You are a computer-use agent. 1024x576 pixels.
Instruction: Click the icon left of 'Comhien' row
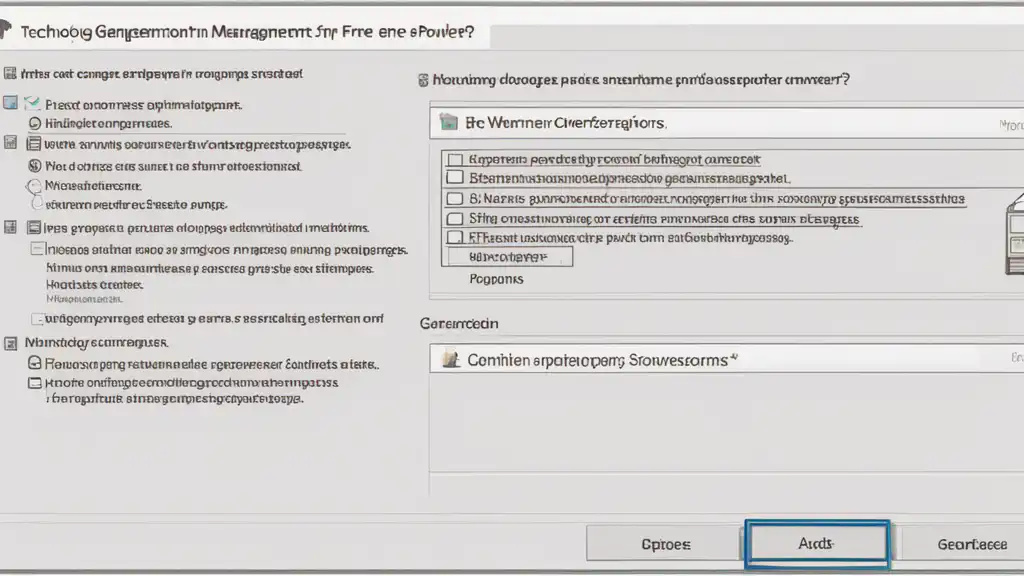[450, 360]
